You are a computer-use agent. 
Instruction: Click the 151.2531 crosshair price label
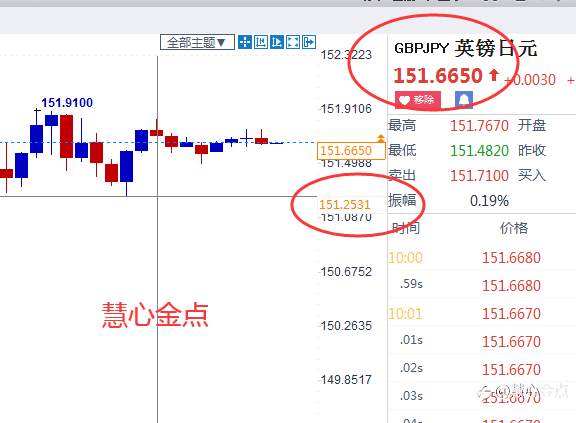345,205
